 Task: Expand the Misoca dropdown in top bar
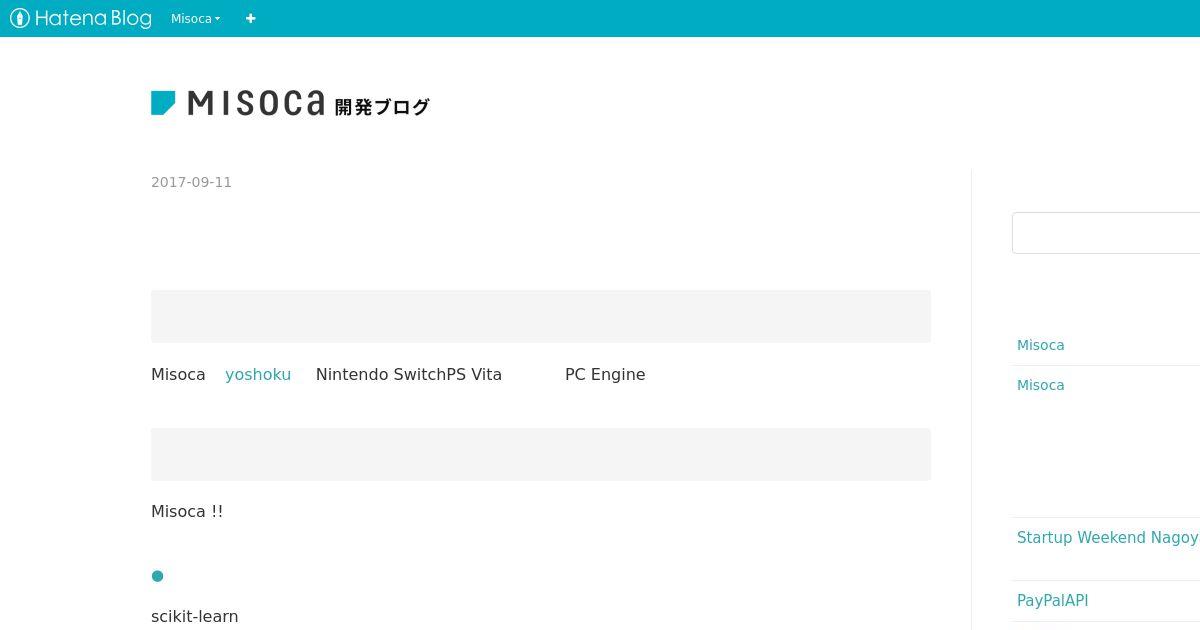pos(195,18)
